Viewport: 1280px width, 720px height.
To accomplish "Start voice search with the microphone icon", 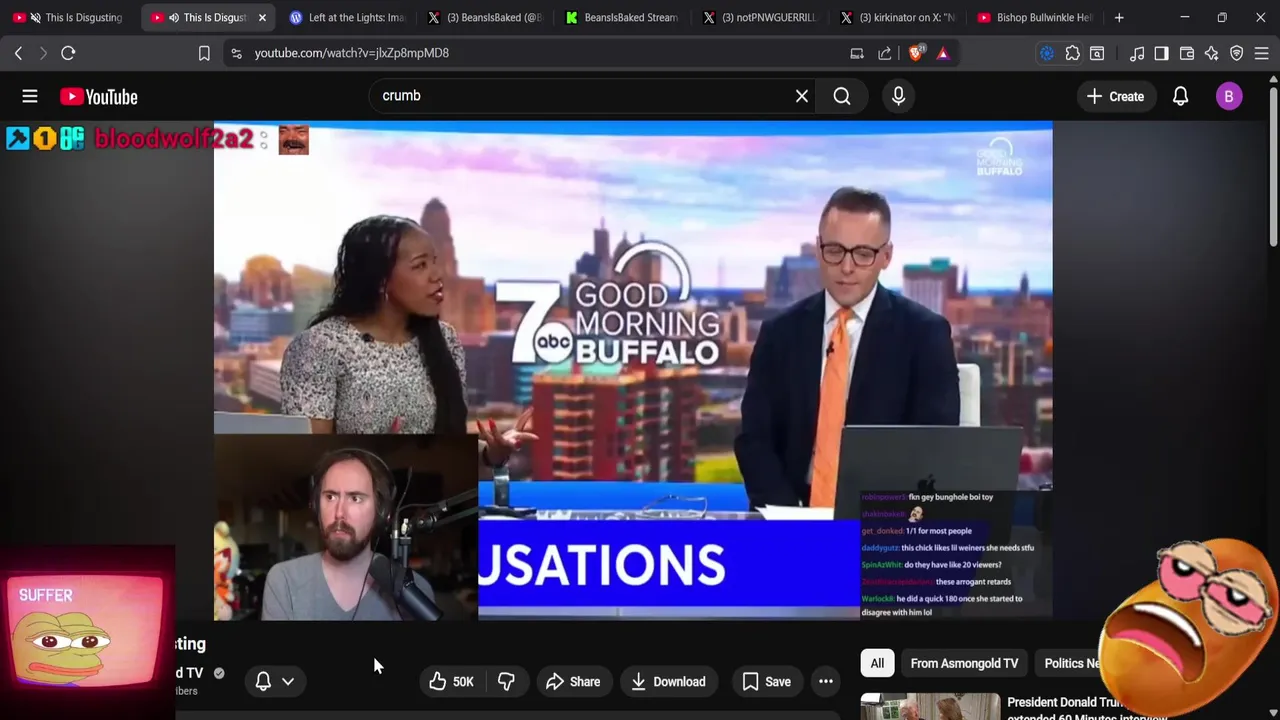I will click(x=898, y=96).
